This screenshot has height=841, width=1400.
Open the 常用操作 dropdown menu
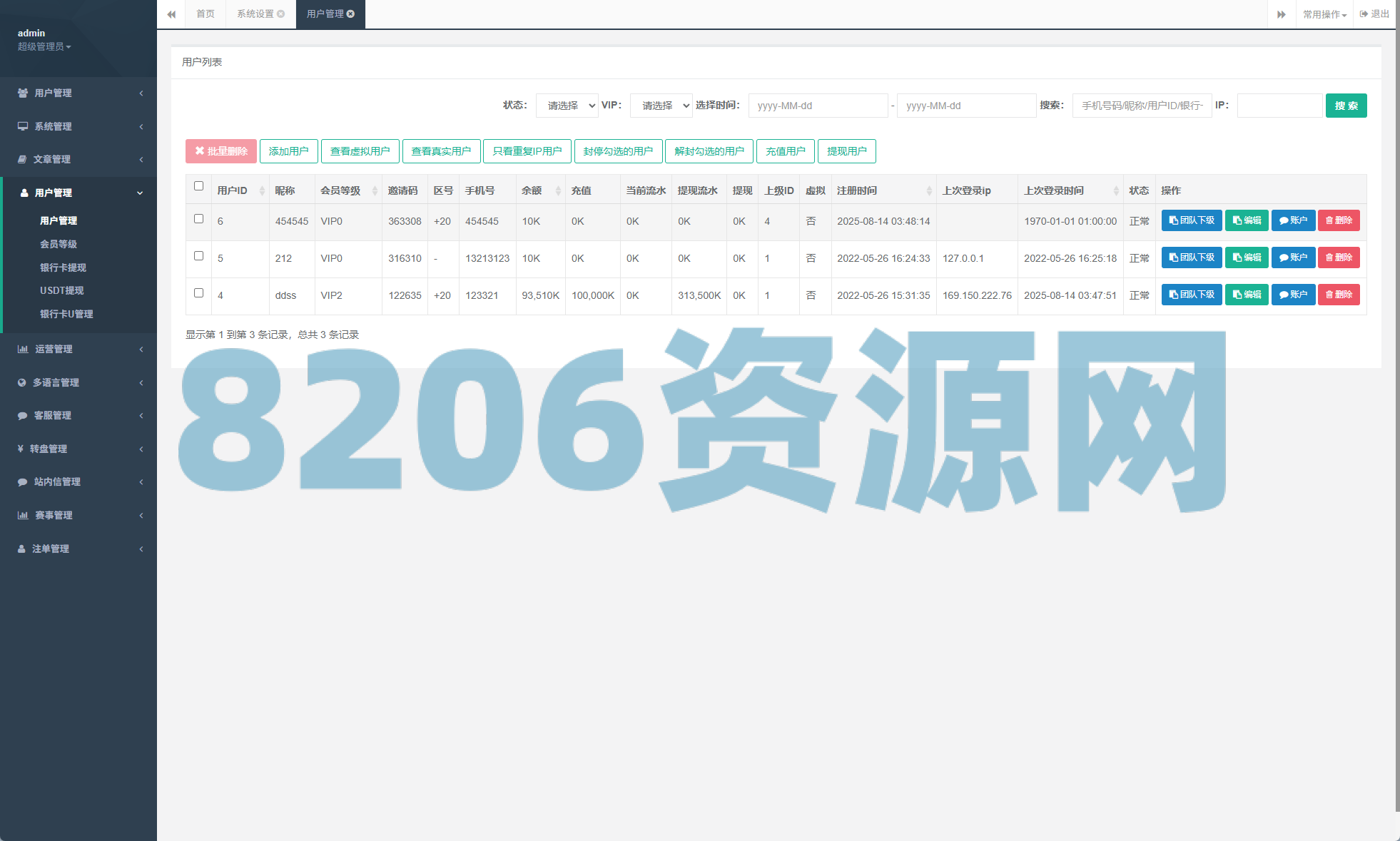(x=1324, y=14)
